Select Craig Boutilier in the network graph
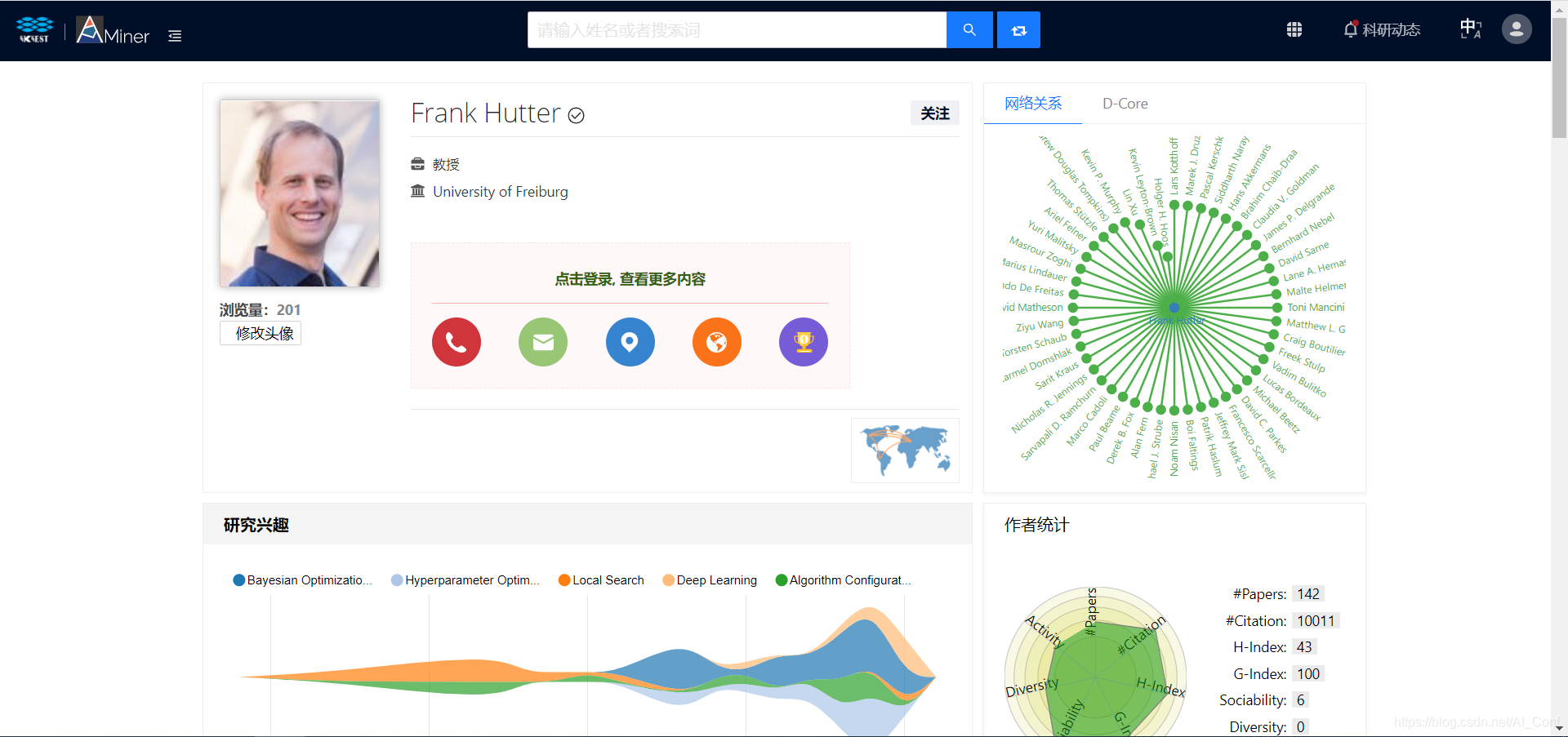Image resolution: width=1568 pixels, height=737 pixels. pos(1313,344)
